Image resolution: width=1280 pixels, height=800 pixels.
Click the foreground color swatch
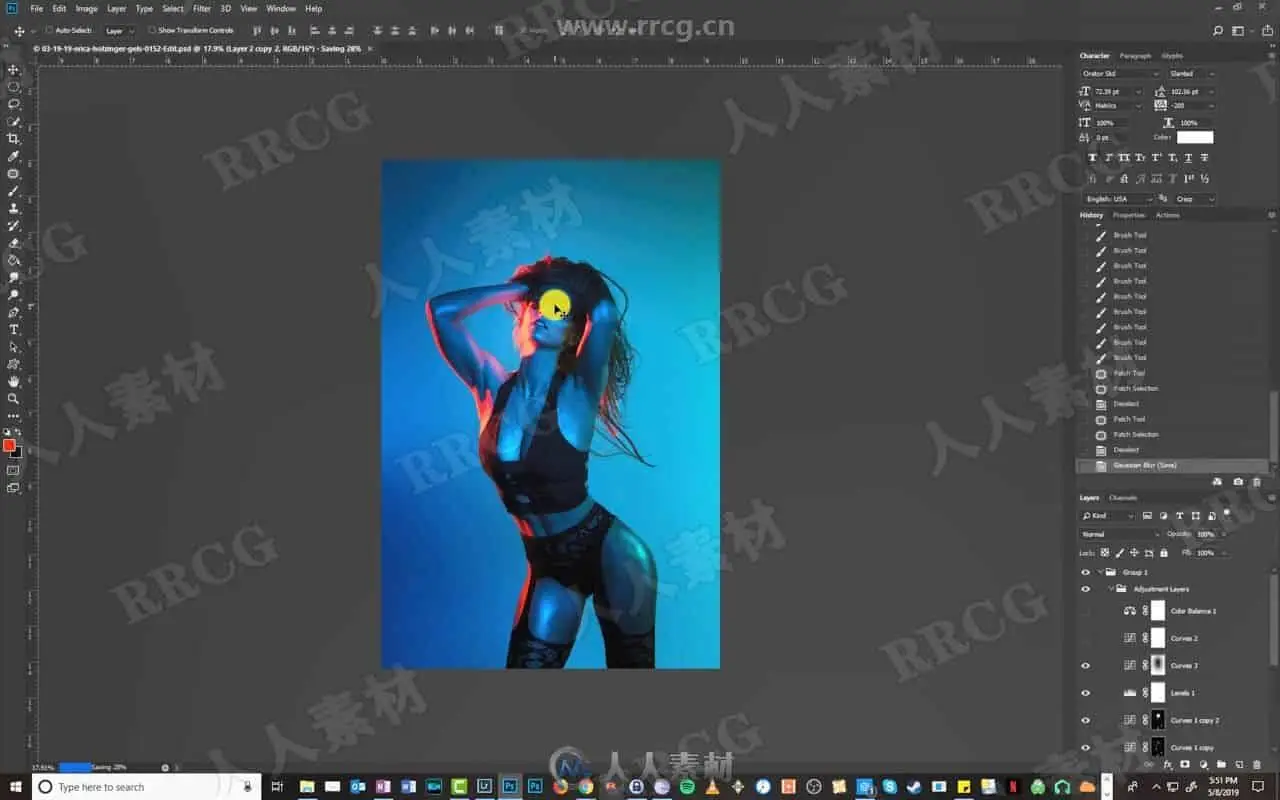[x=9, y=445]
